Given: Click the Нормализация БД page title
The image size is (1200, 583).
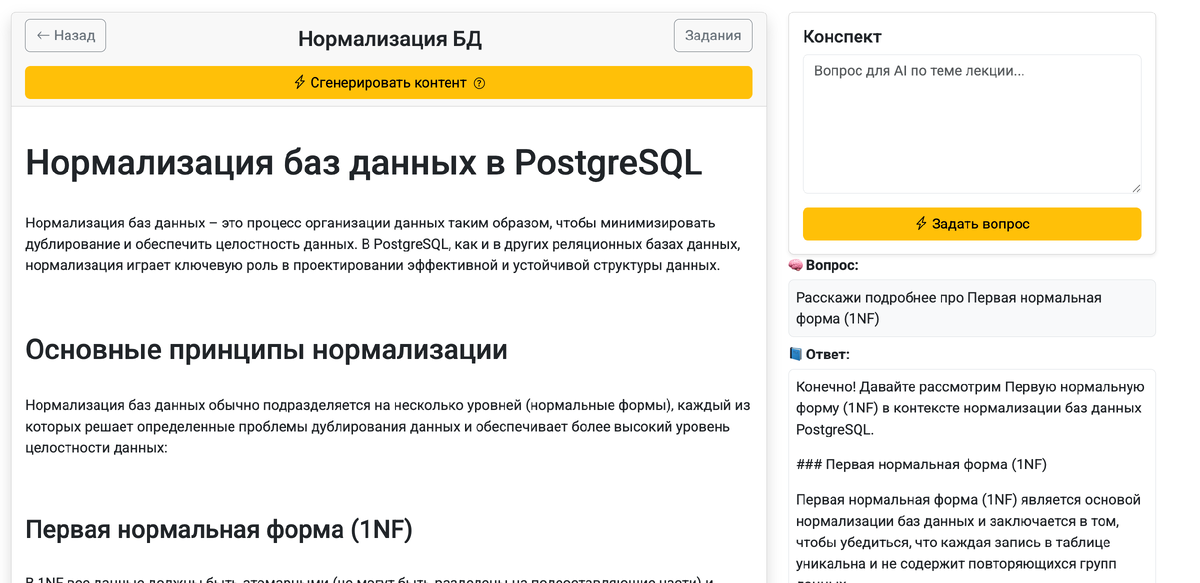Looking at the screenshot, I should tap(390, 39).
